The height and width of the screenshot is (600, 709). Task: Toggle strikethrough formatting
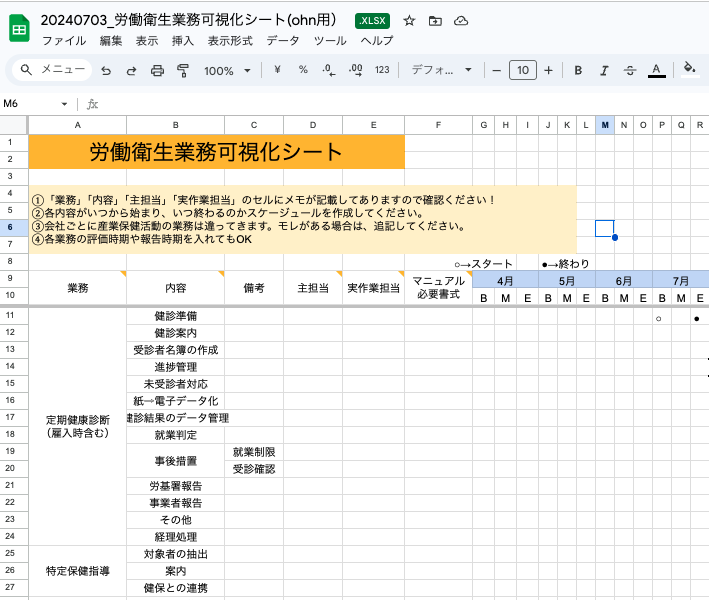coord(630,71)
